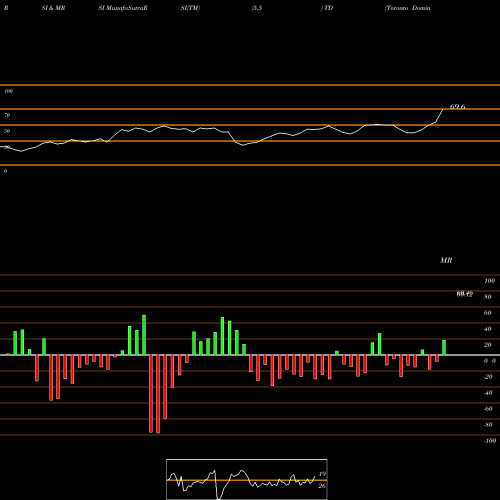This screenshot has height=500, width=500.
Task: Click the 26 value in the mini chart
Action: point(322,486)
